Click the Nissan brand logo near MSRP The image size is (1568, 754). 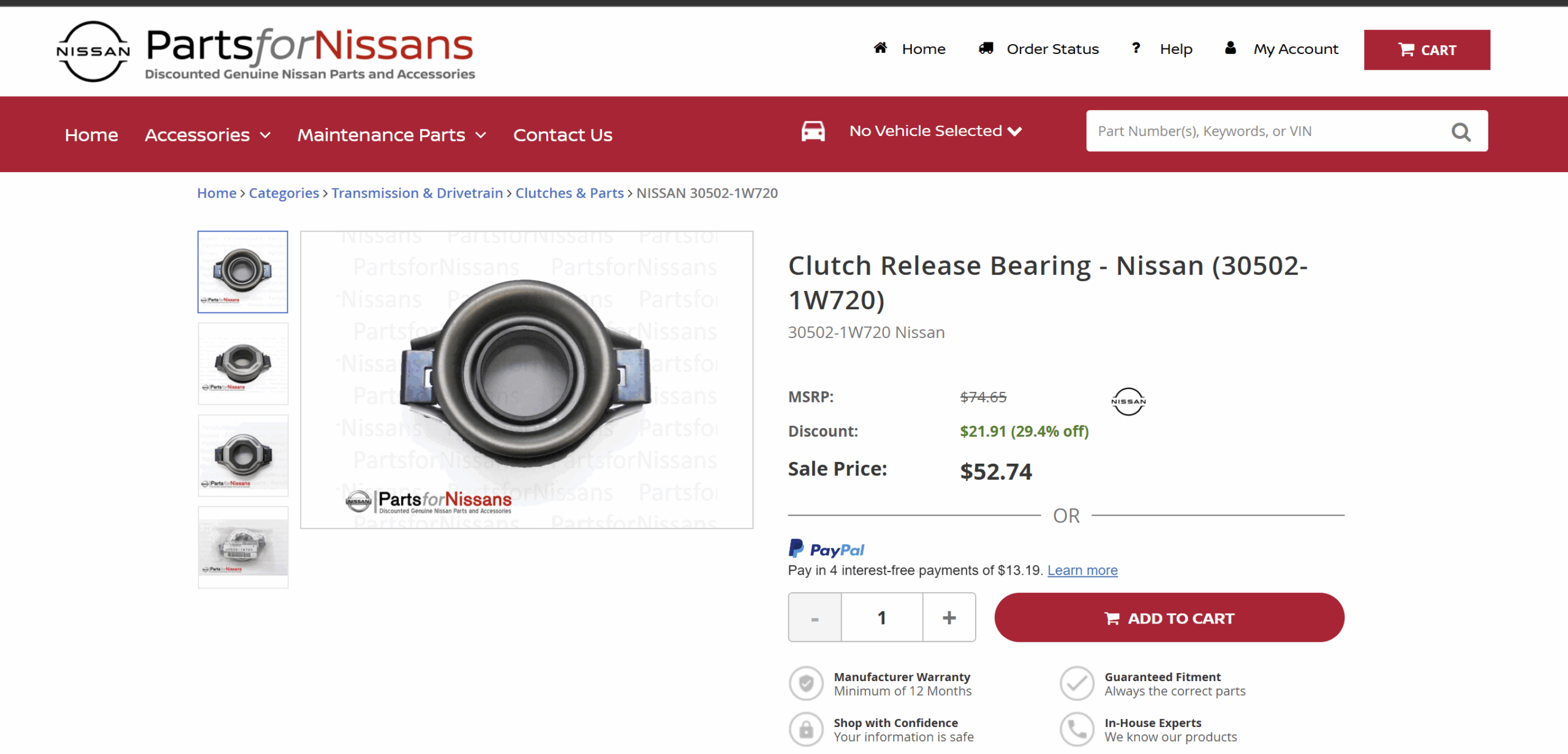(x=1128, y=402)
